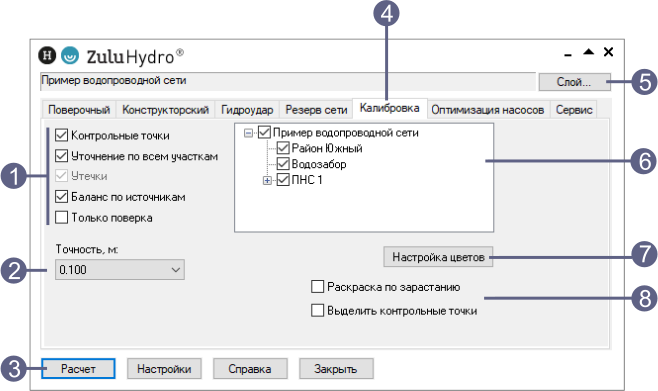Select the Водозабор tree label
The height and width of the screenshot is (391, 658).
[319, 164]
